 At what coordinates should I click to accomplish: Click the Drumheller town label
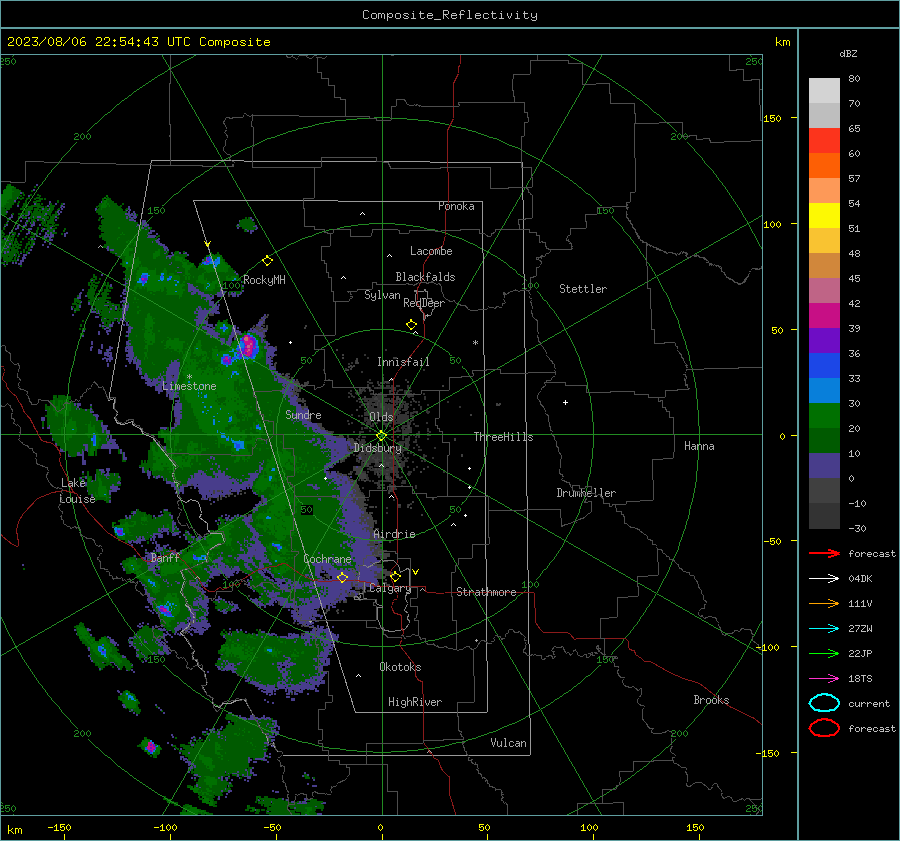click(586, 493)
